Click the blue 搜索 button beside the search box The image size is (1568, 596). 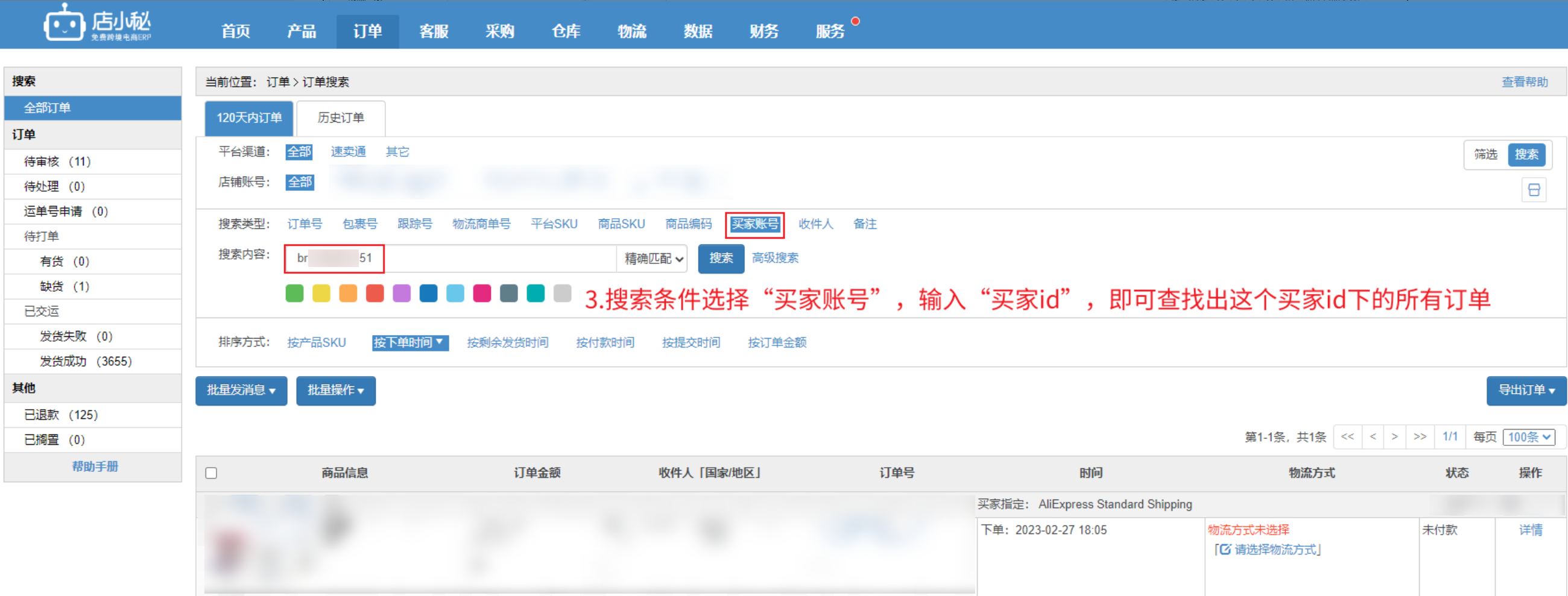721,259
